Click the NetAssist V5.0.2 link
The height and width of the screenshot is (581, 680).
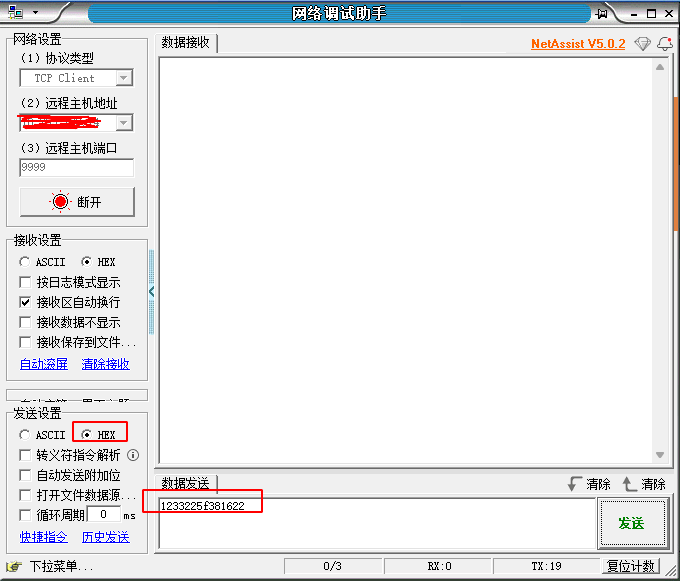577,44
